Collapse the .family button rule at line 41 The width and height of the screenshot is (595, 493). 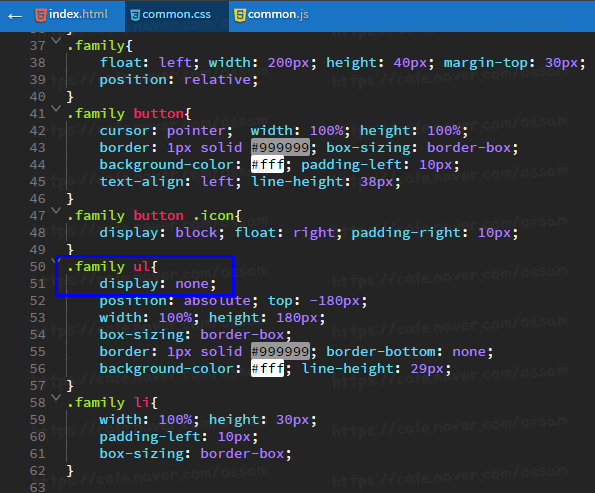56,109
